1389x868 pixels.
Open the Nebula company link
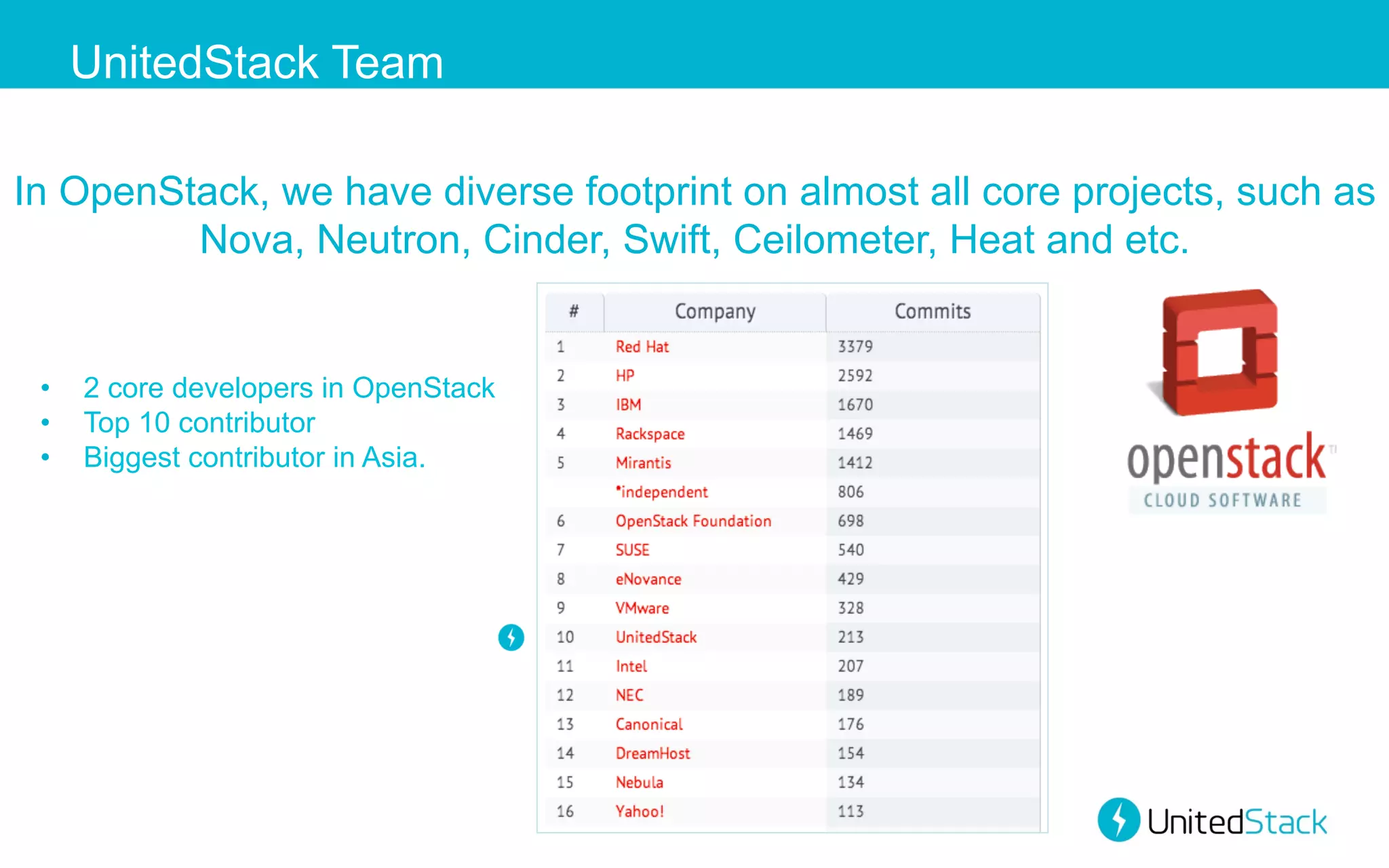point(639,783)
